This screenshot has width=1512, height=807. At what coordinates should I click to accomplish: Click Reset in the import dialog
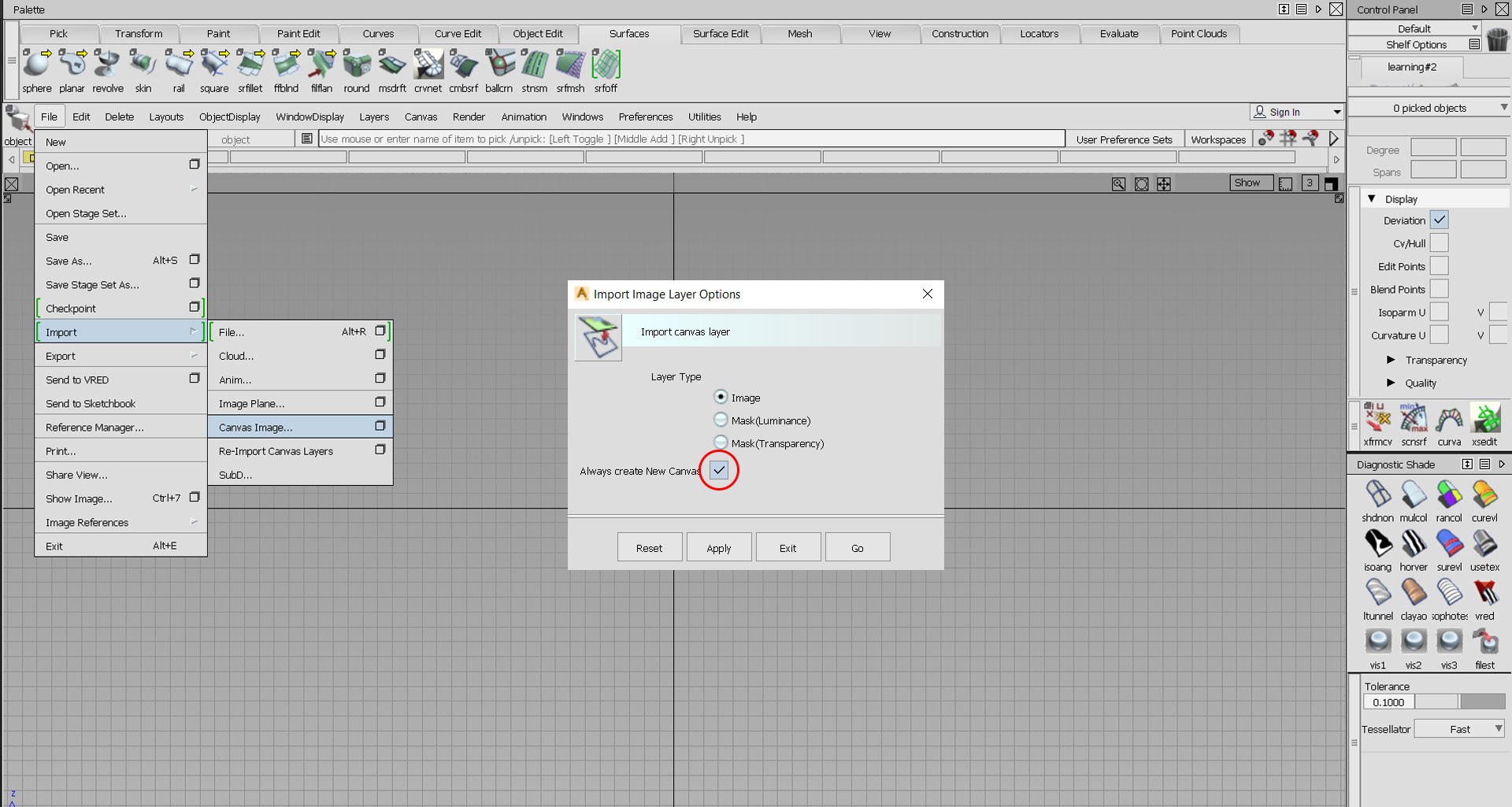pos(649,548)
